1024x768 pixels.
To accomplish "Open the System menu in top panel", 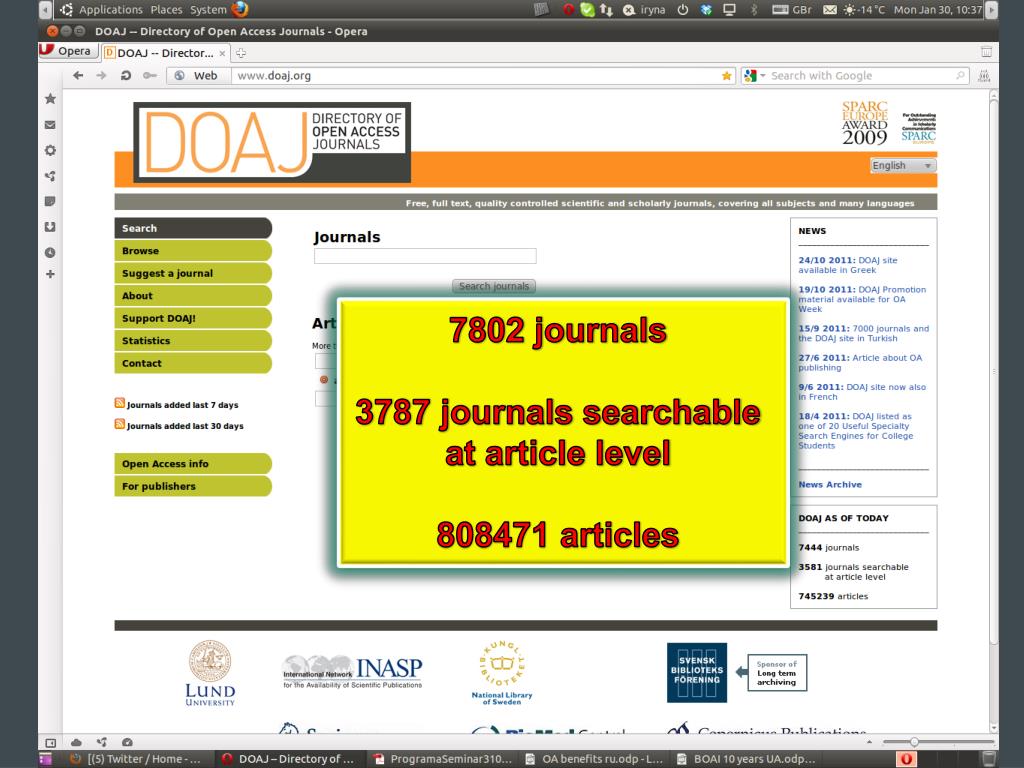I will pos(208,10).
